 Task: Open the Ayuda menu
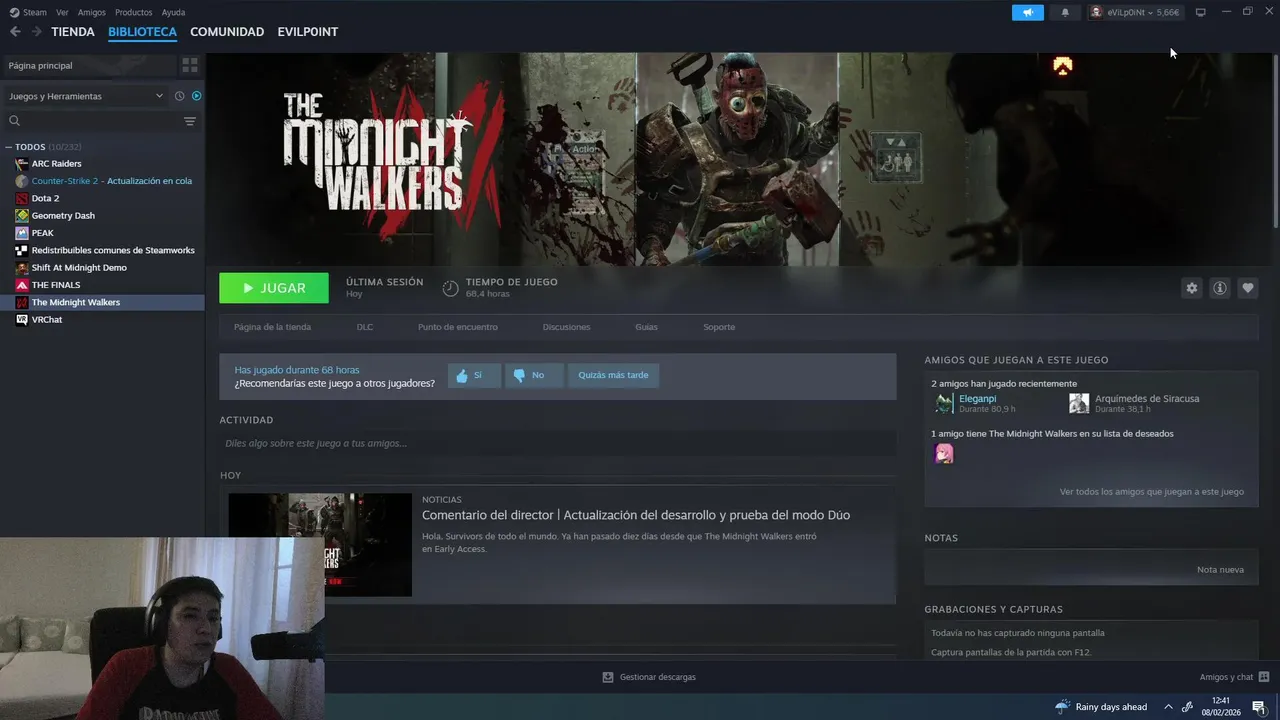click(173, 12)
